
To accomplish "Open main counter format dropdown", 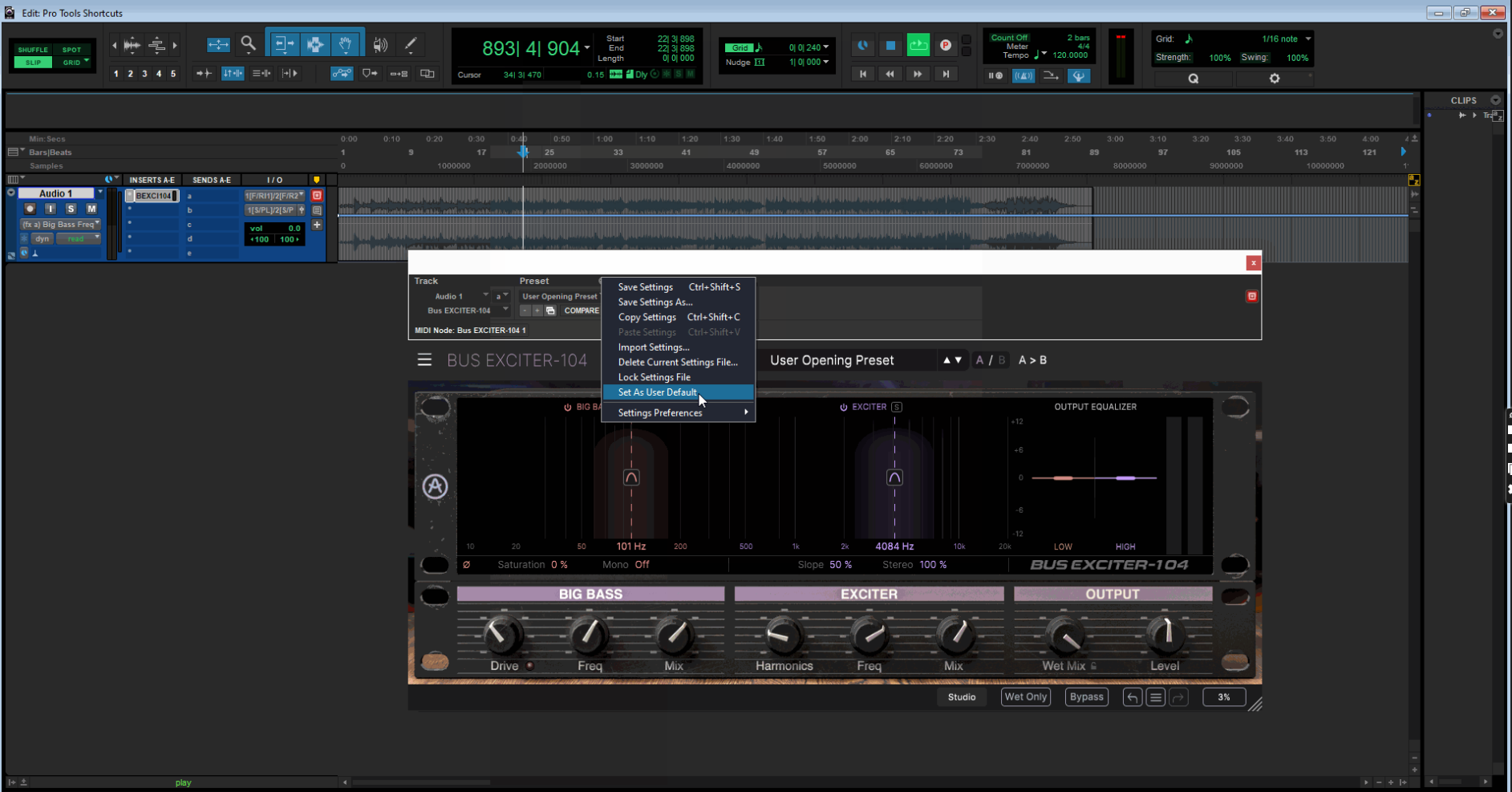I will click(587, 47).
